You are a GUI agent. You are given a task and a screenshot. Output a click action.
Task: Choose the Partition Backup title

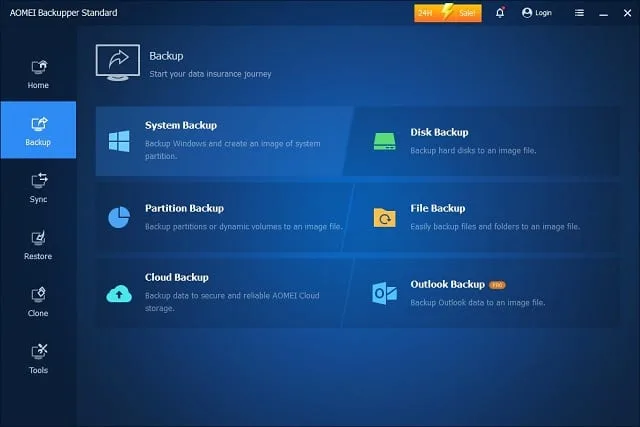(184, 208)
